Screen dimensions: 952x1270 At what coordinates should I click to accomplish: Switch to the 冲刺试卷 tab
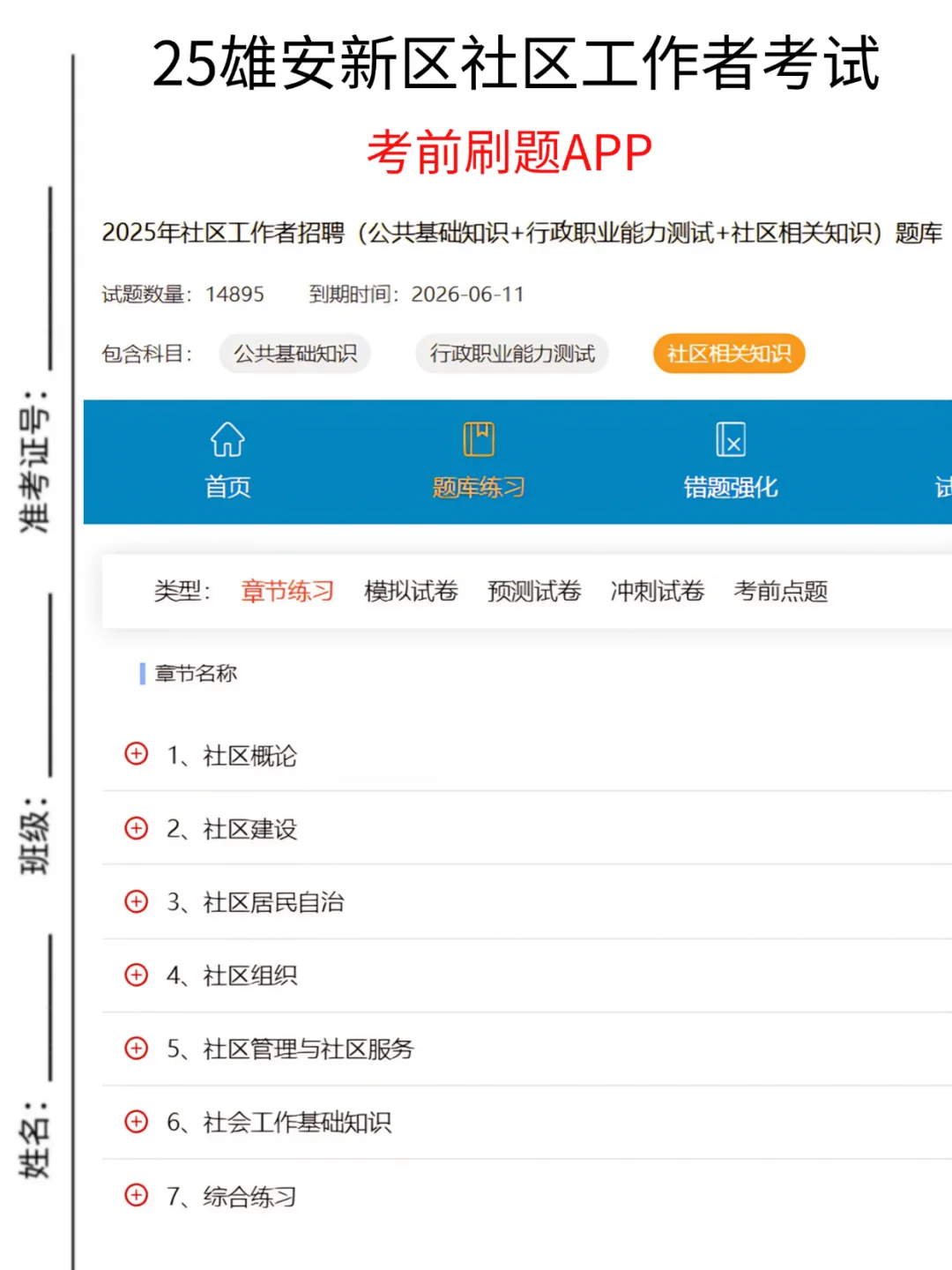657,592
